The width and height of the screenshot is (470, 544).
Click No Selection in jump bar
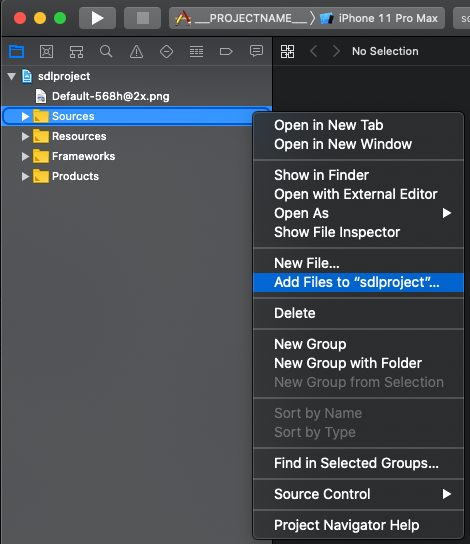[x=385, y=51]
